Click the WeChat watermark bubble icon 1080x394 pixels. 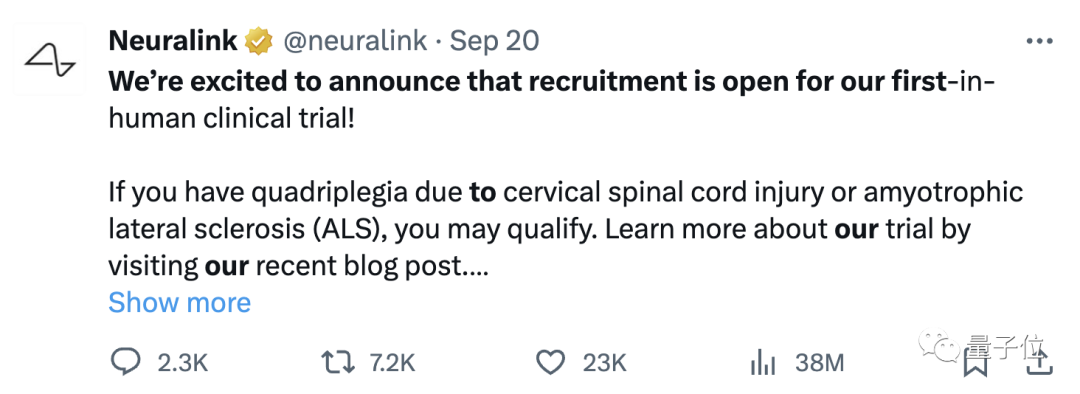[942, 346]
